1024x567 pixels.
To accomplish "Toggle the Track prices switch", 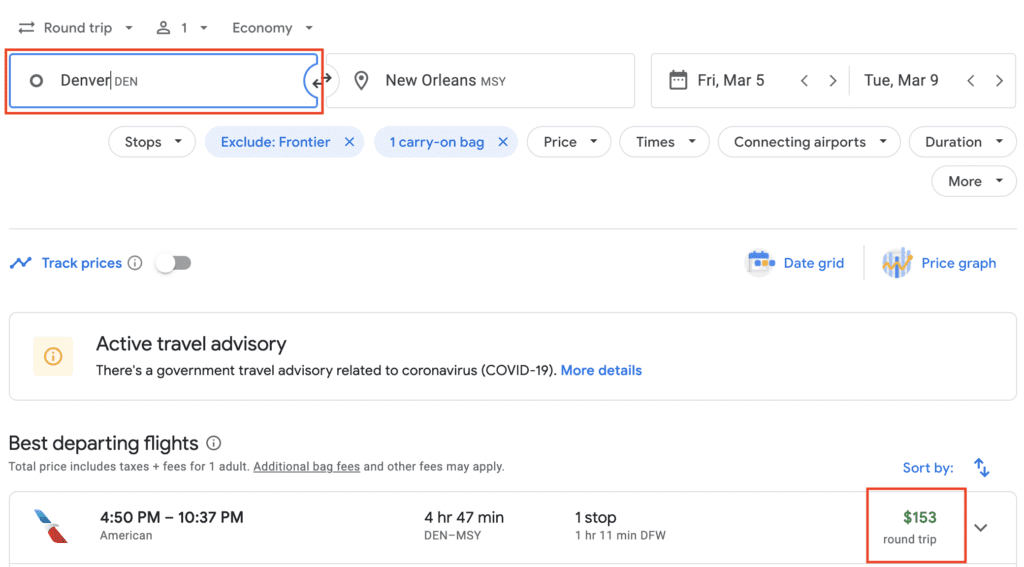I will click(174, 263).
